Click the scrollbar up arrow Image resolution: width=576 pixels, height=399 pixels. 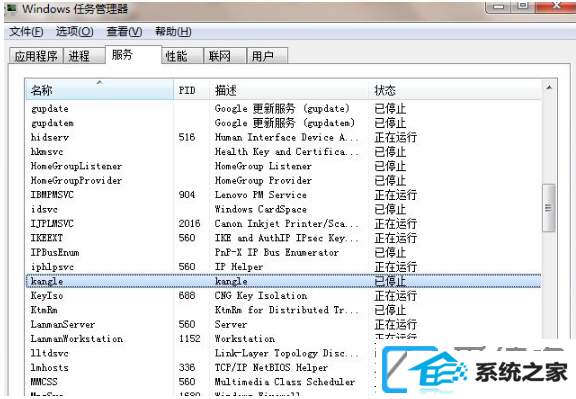tap(549, 87)
